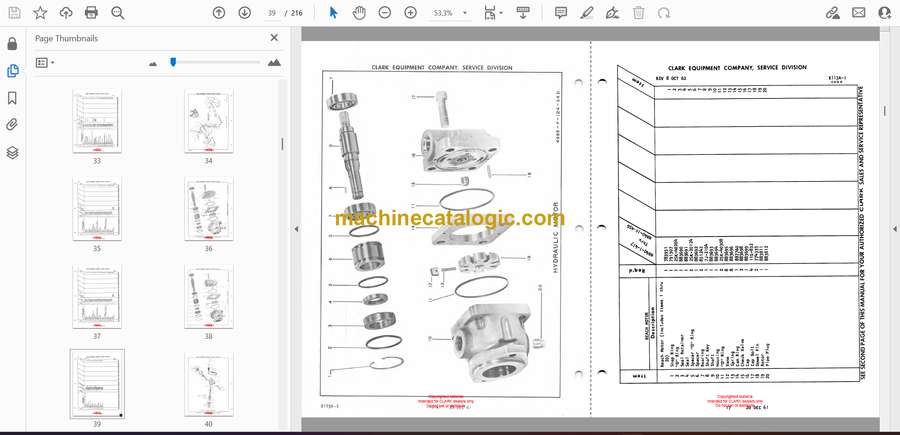
Task: Open the Sign document pen tool
Action: [612, 13]
